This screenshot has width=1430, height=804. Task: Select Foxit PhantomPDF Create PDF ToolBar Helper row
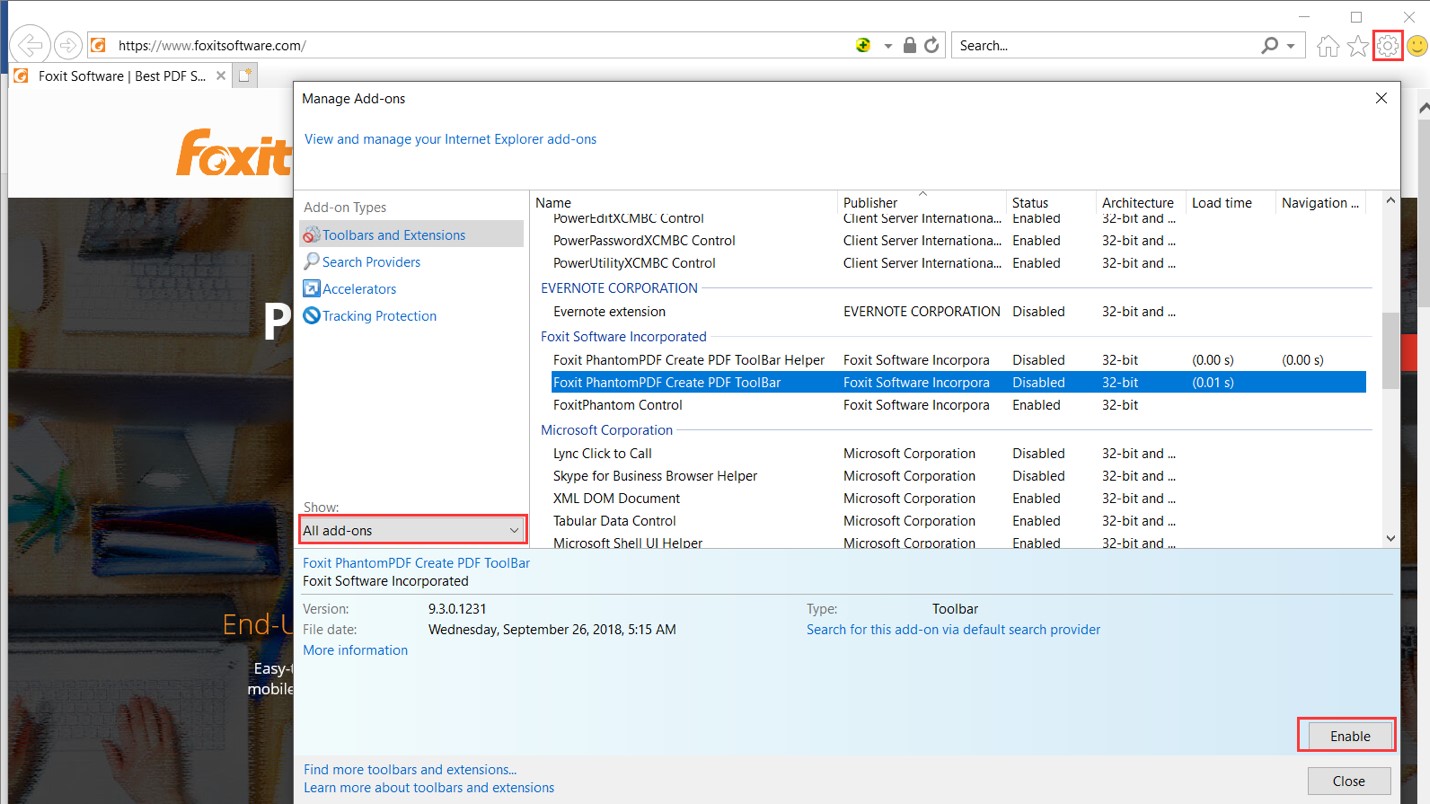tap(959, 360)
